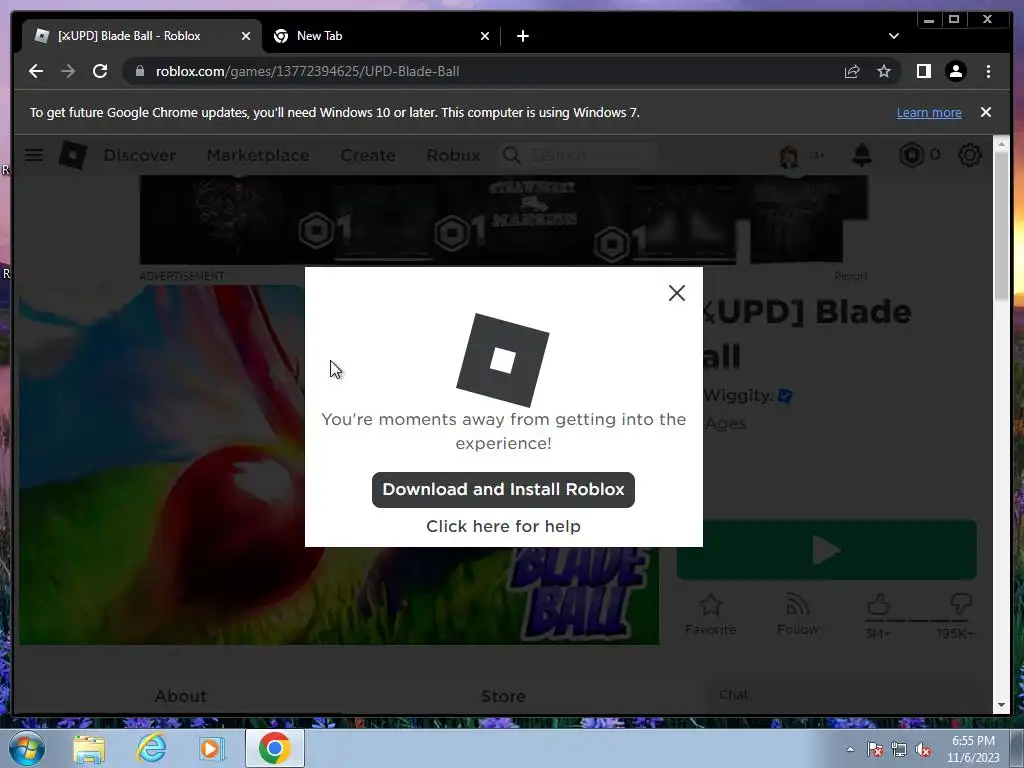Follow the Blade Ball experience
1024x768 pixels.
797,615
